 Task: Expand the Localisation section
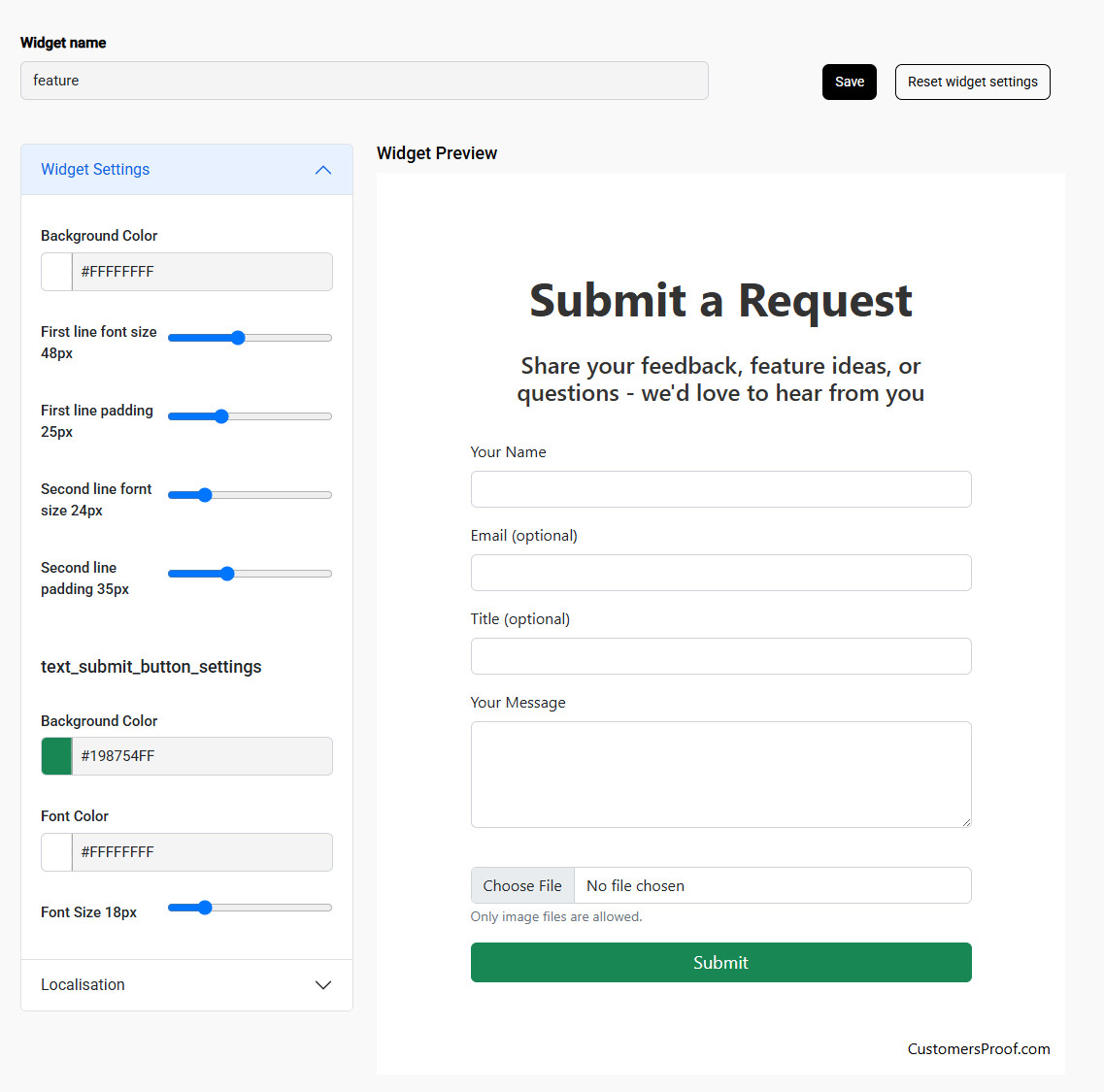tap(323, 985)
